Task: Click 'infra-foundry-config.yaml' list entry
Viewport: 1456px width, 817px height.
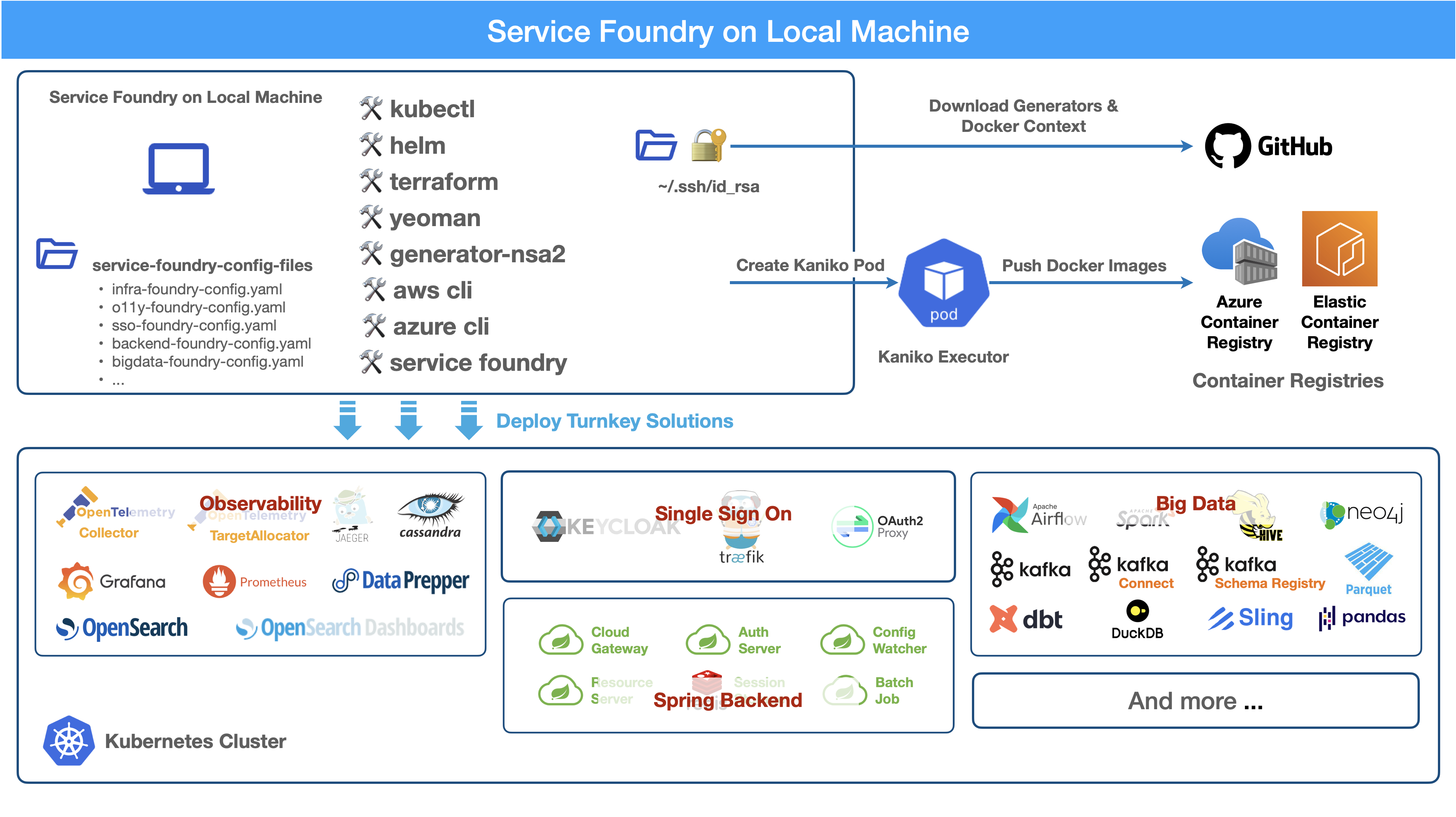Action: (x=197, y=289)
